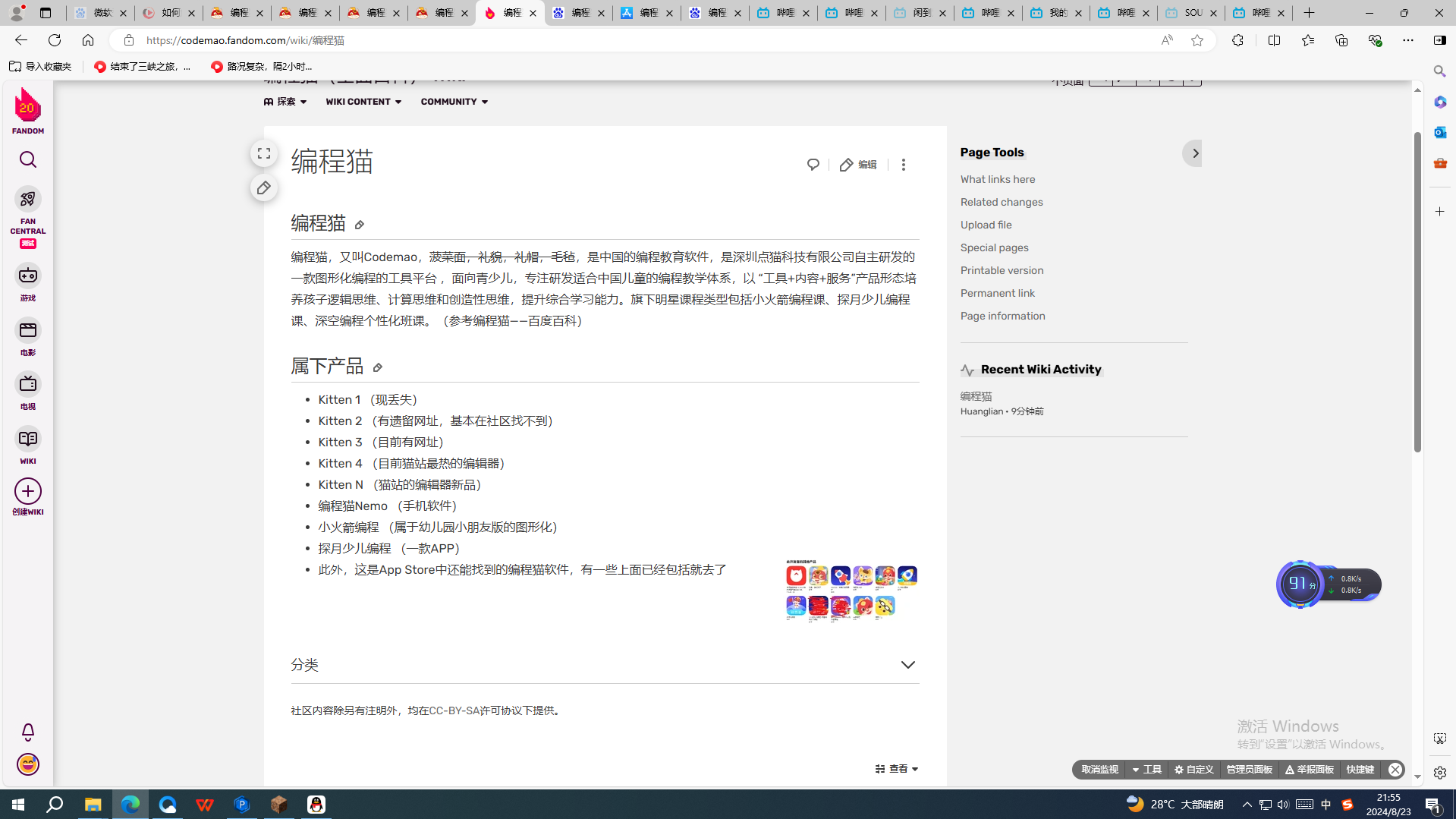Image resolution: width=1456 pixels, height=819 pixels.
Task: Add this page to favorites
Action: pos(1197,40)
